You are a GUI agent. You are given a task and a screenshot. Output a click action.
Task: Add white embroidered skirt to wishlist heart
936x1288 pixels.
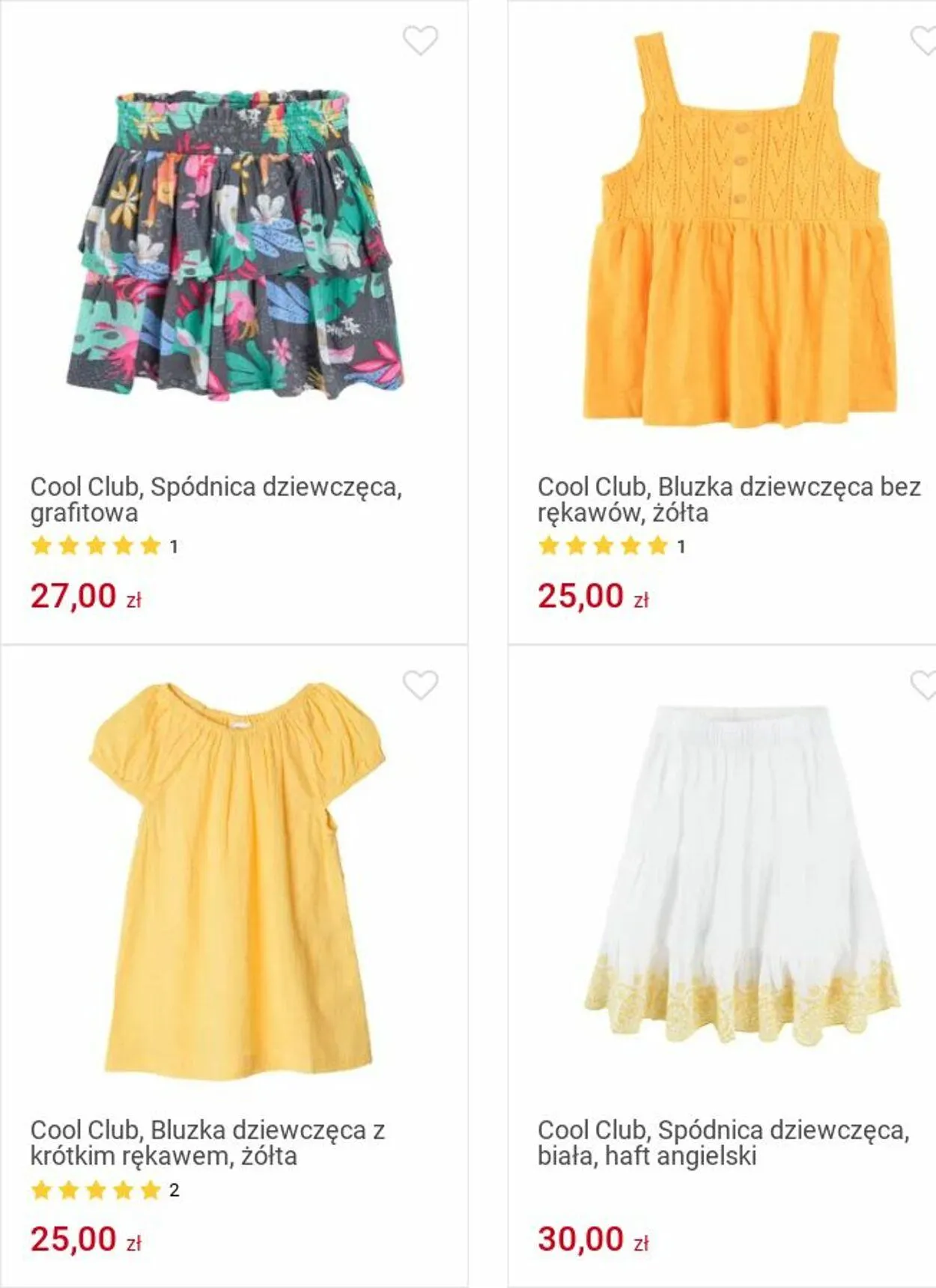923,685
